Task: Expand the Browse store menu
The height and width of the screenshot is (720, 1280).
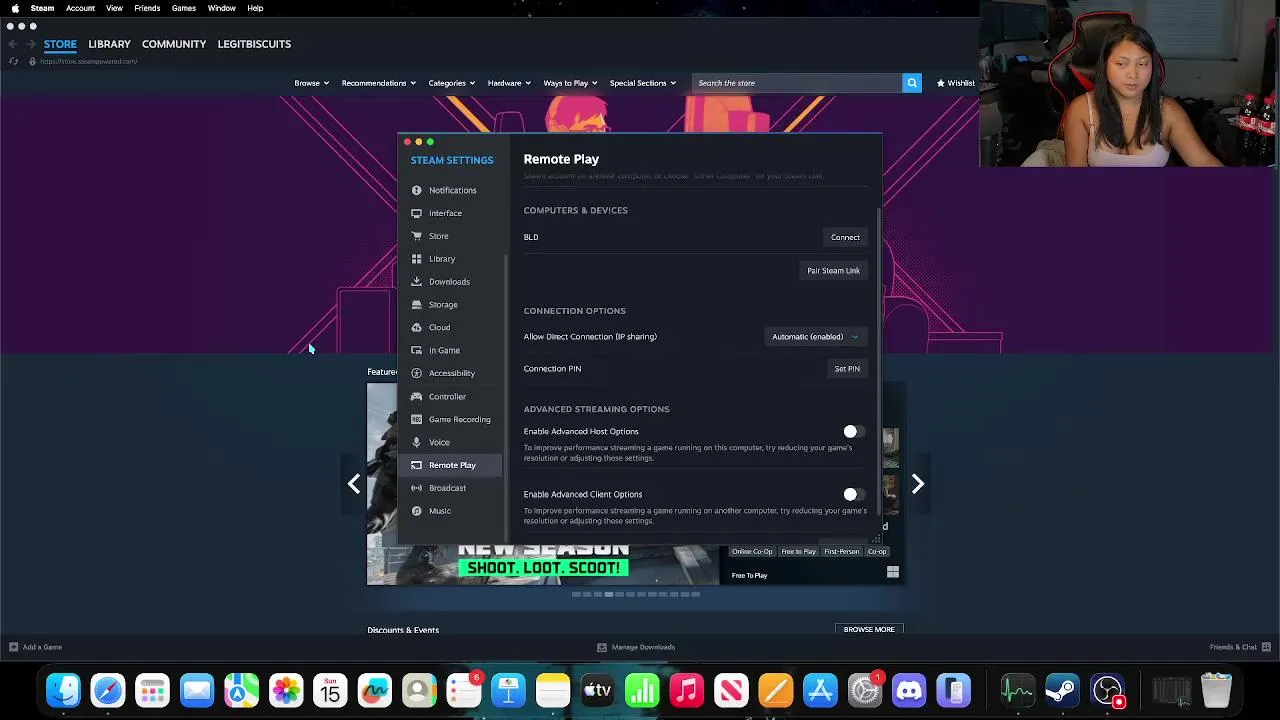Action: [x=311, y=83]
